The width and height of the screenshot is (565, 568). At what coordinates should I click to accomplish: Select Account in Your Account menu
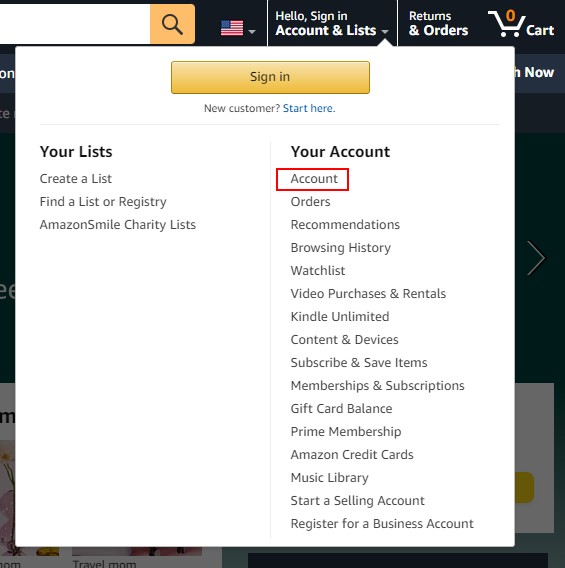pos(314,179)
